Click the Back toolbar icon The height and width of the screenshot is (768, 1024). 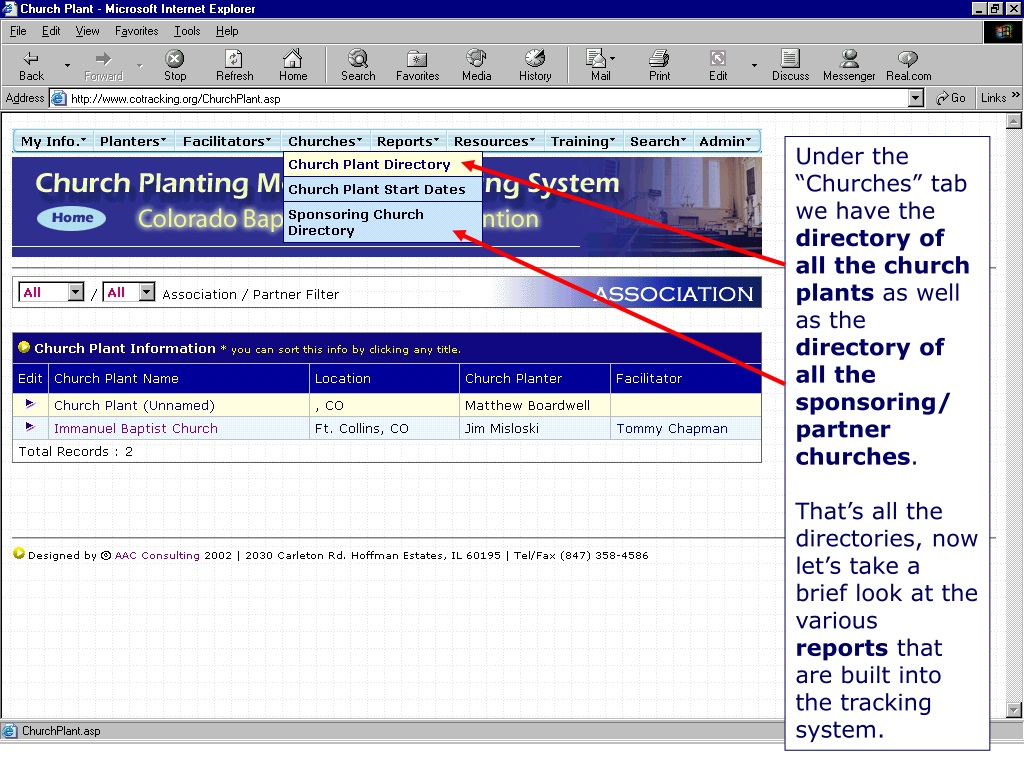(x=31, y=65)
